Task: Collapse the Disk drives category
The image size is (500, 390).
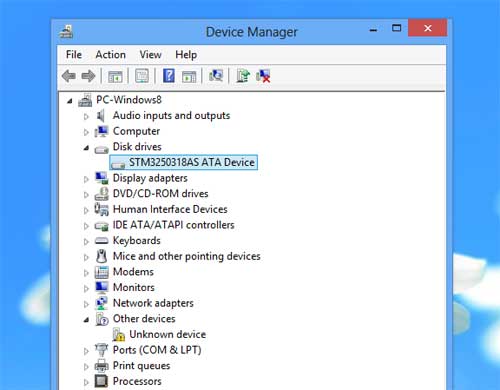Action: pyautogui.click(x=86, y=148)
